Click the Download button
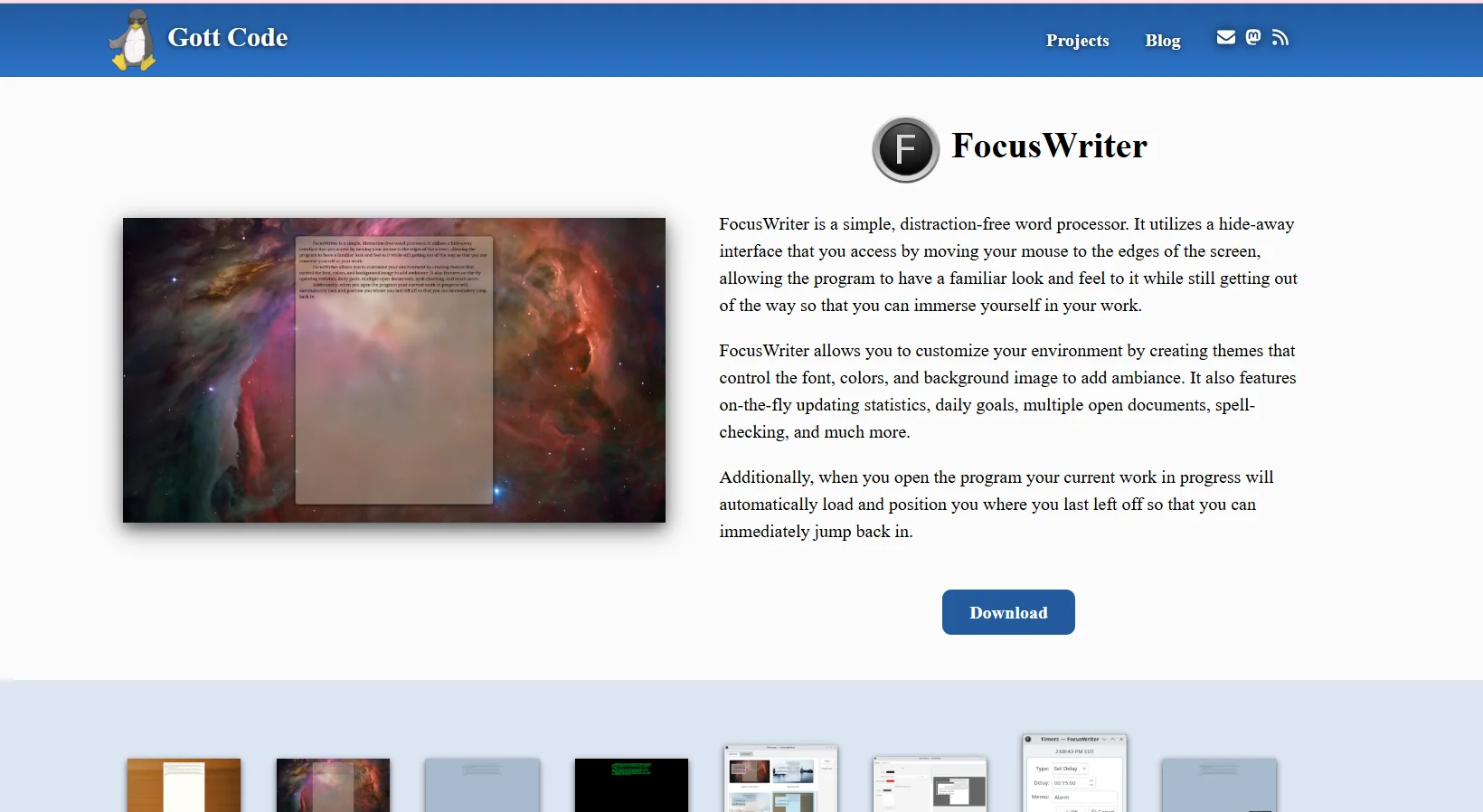 click(x=1008, y=612)
